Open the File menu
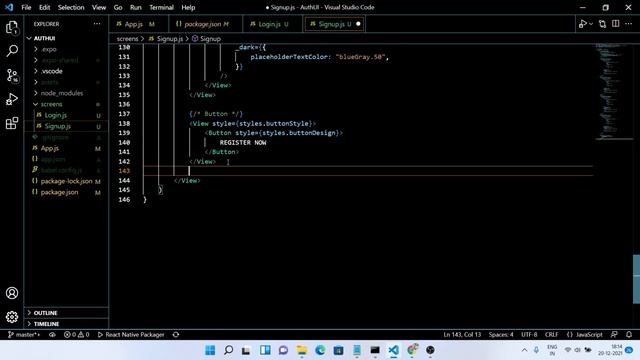Screen dimensions: 640x360 [x=26, y=7]
